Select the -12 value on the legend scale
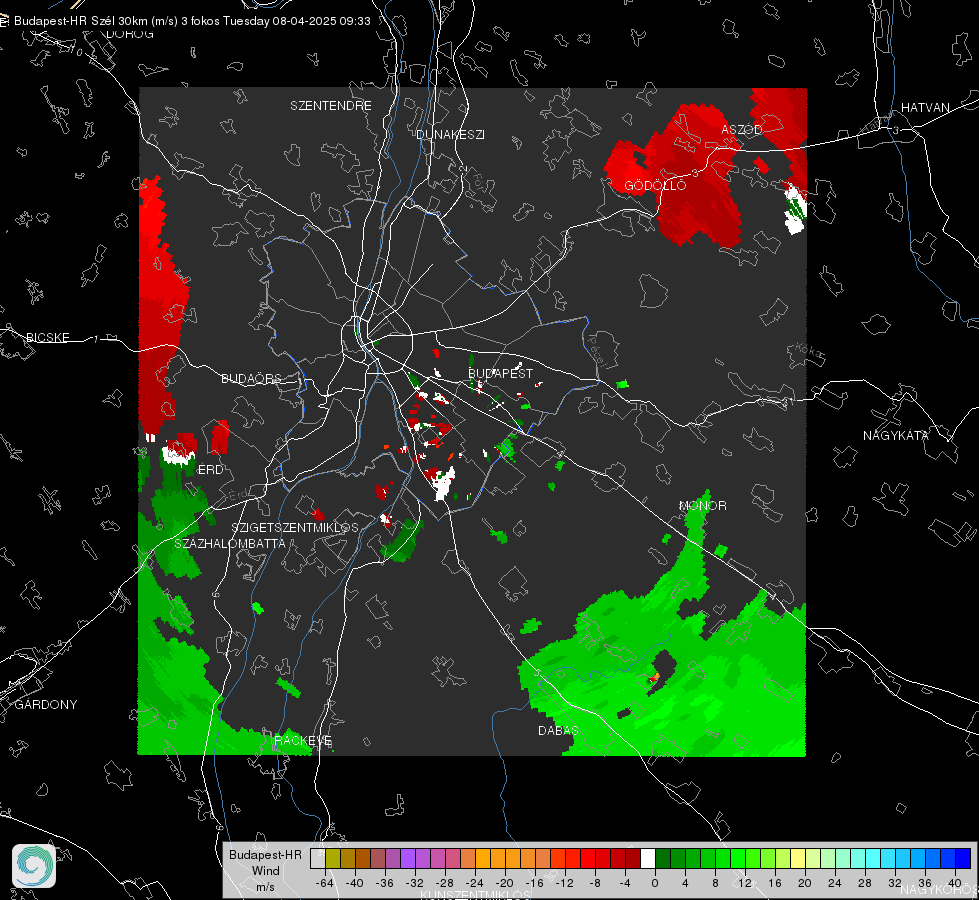Screen dimensions: 979x900 564,883
